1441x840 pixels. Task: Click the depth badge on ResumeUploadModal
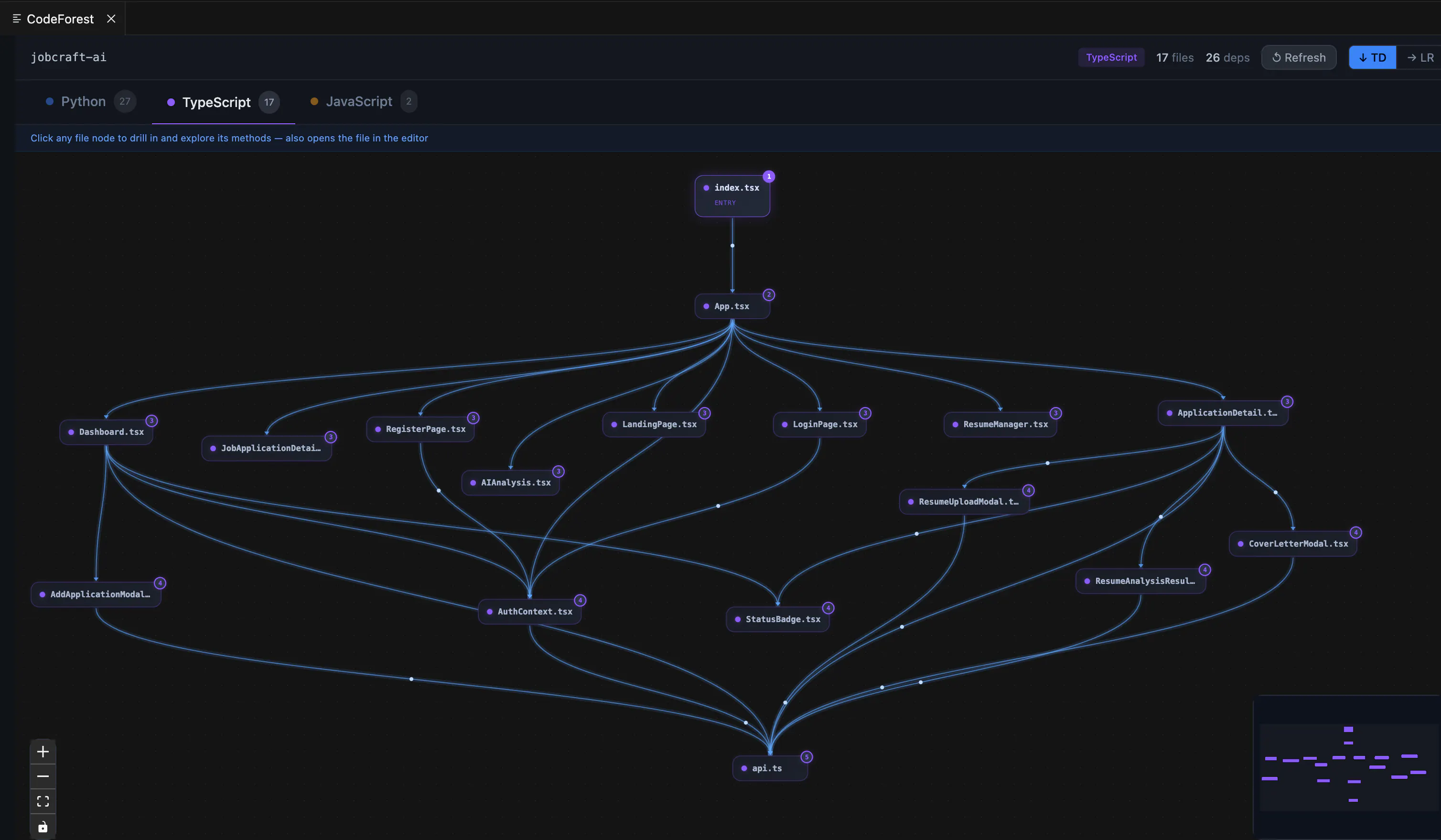1028,491
